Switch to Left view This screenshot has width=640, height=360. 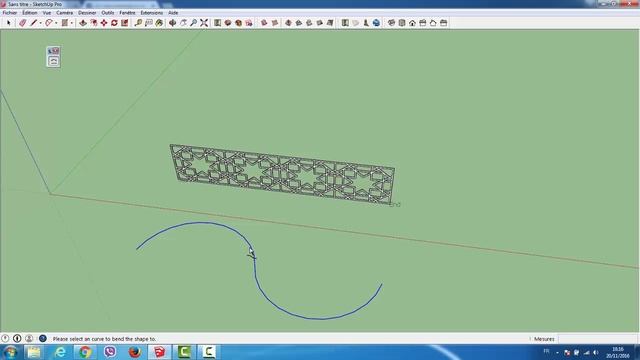tap(444, 23)
